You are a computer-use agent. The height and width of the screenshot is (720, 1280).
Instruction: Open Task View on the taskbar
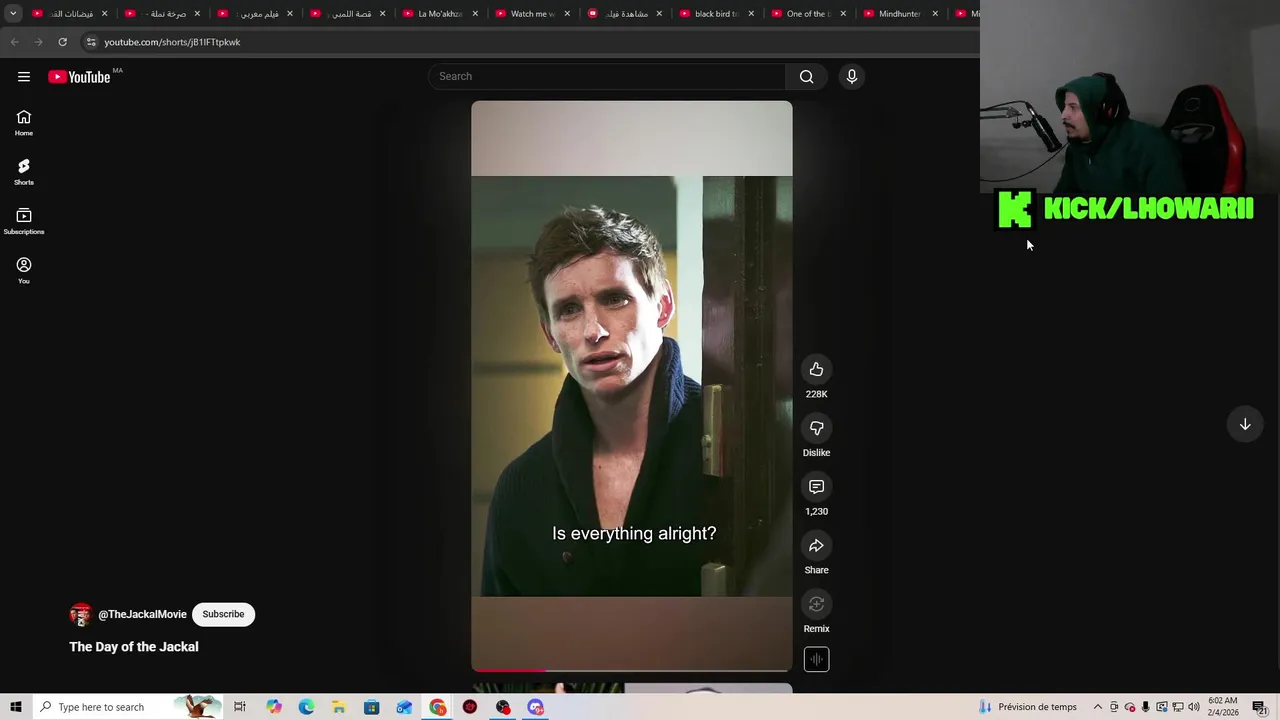(x=240, y=707)
